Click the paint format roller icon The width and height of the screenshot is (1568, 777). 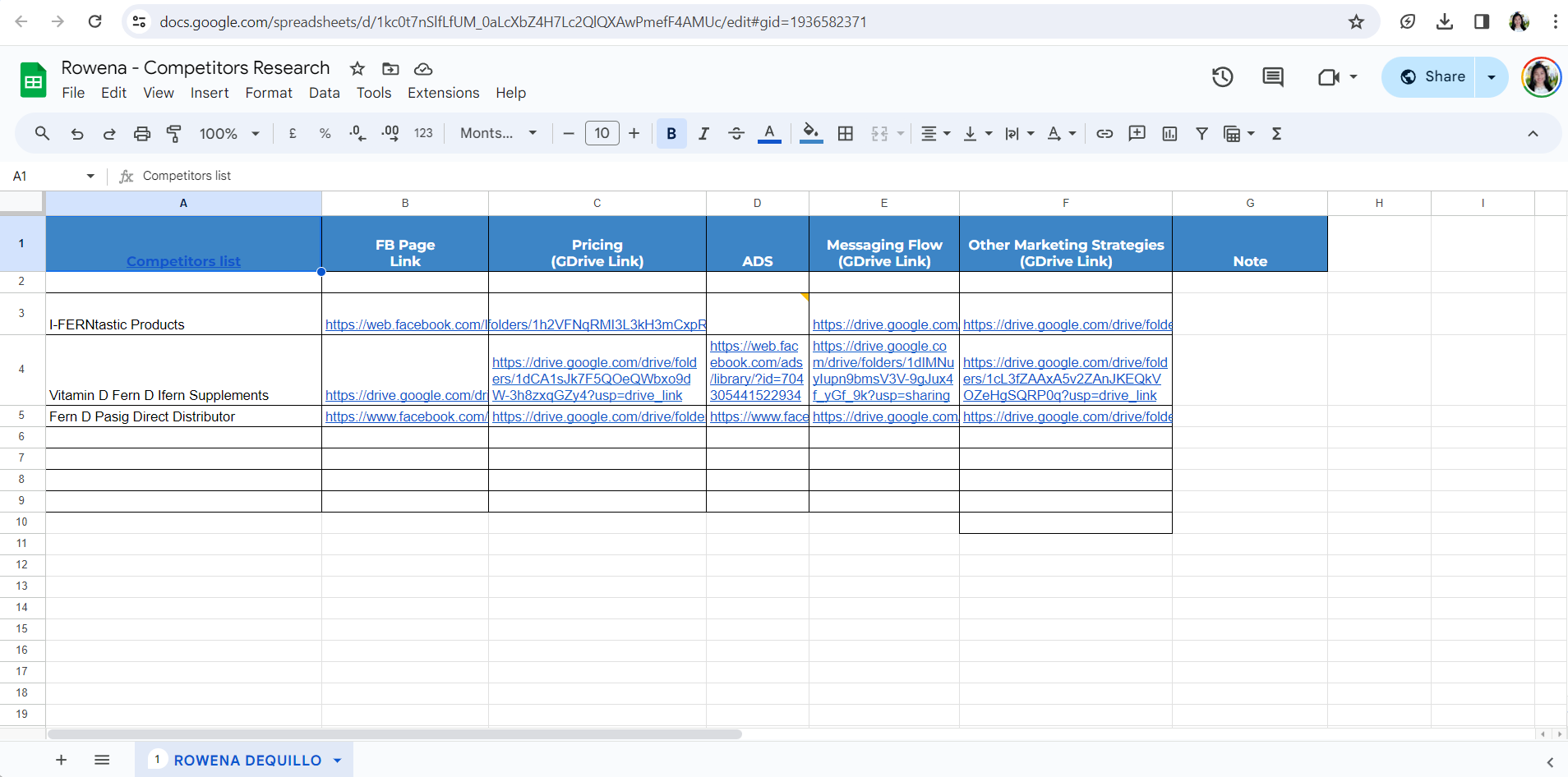click(174, 134)
